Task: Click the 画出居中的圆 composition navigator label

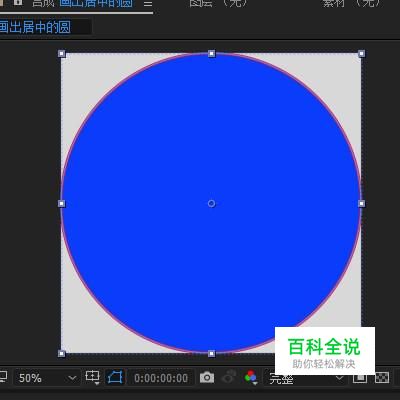Action: 35,27
